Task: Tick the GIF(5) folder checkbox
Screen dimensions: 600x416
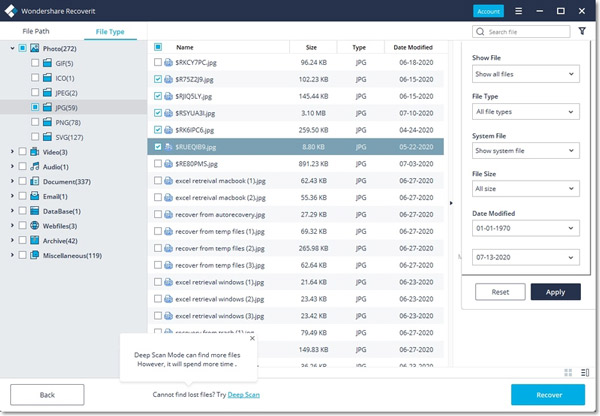Action: [35, 62]
